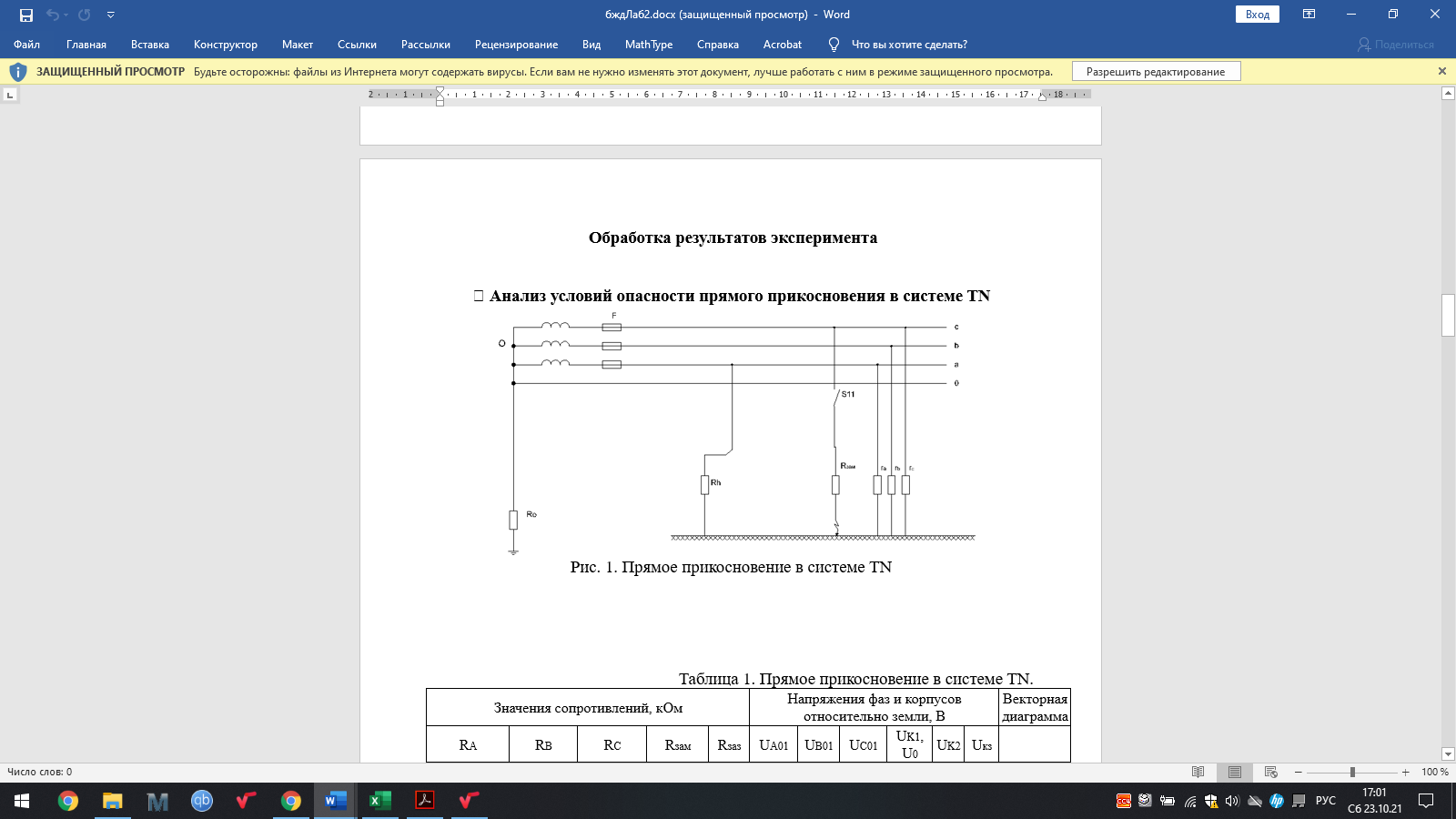Redo the action in quick access toolbar
This screenshot has height=819, width=1456.
[x=85, y=15]
